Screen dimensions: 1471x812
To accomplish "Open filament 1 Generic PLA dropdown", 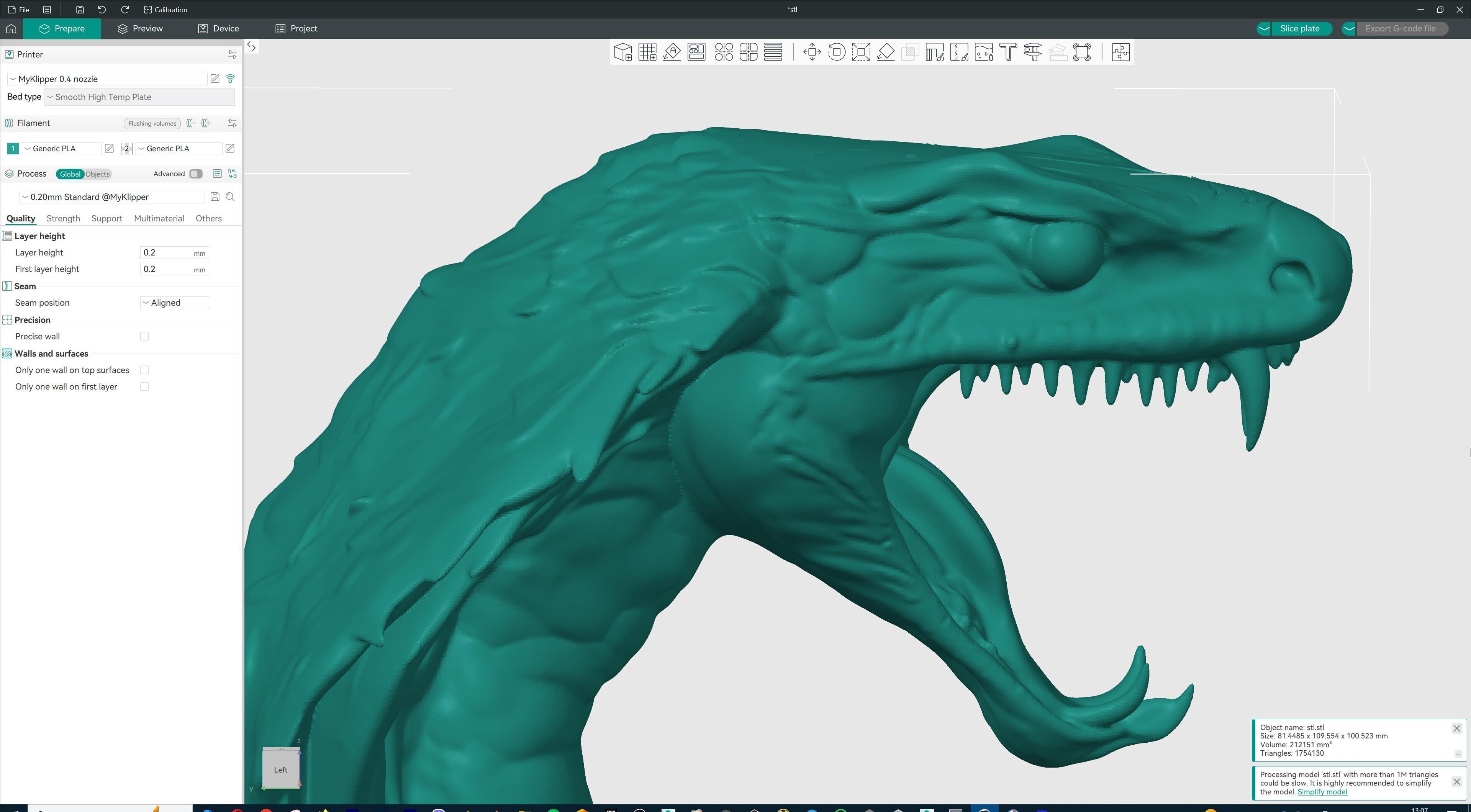I will tap(62, 149).
